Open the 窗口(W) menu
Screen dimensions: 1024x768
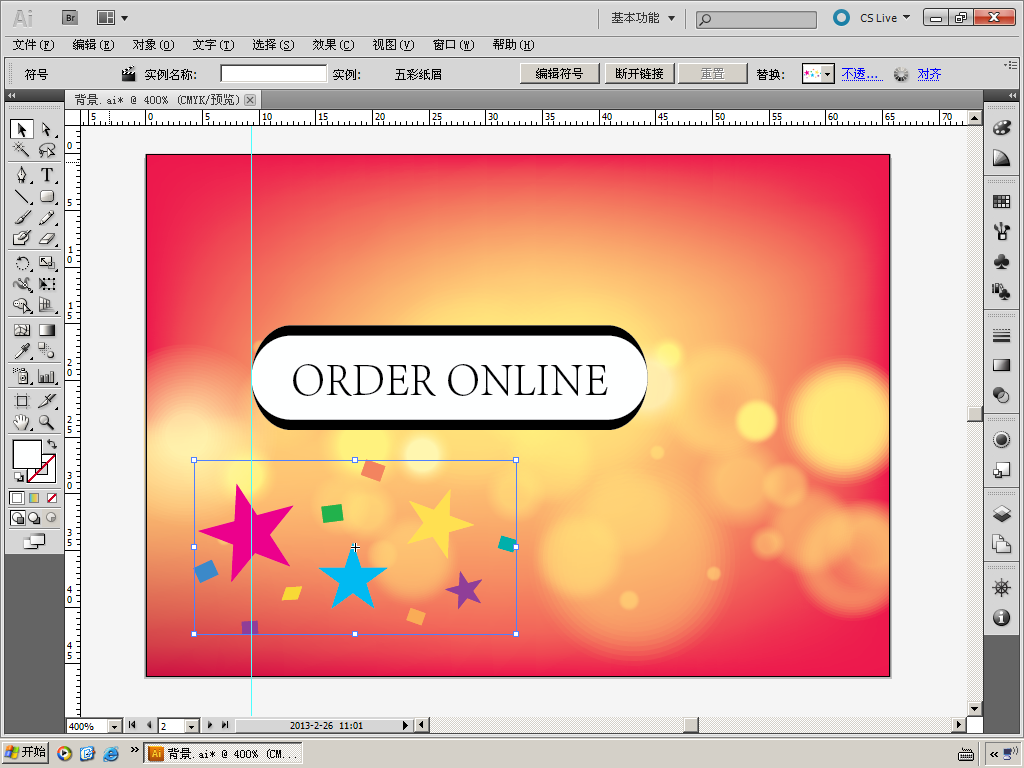pos(453,45)
